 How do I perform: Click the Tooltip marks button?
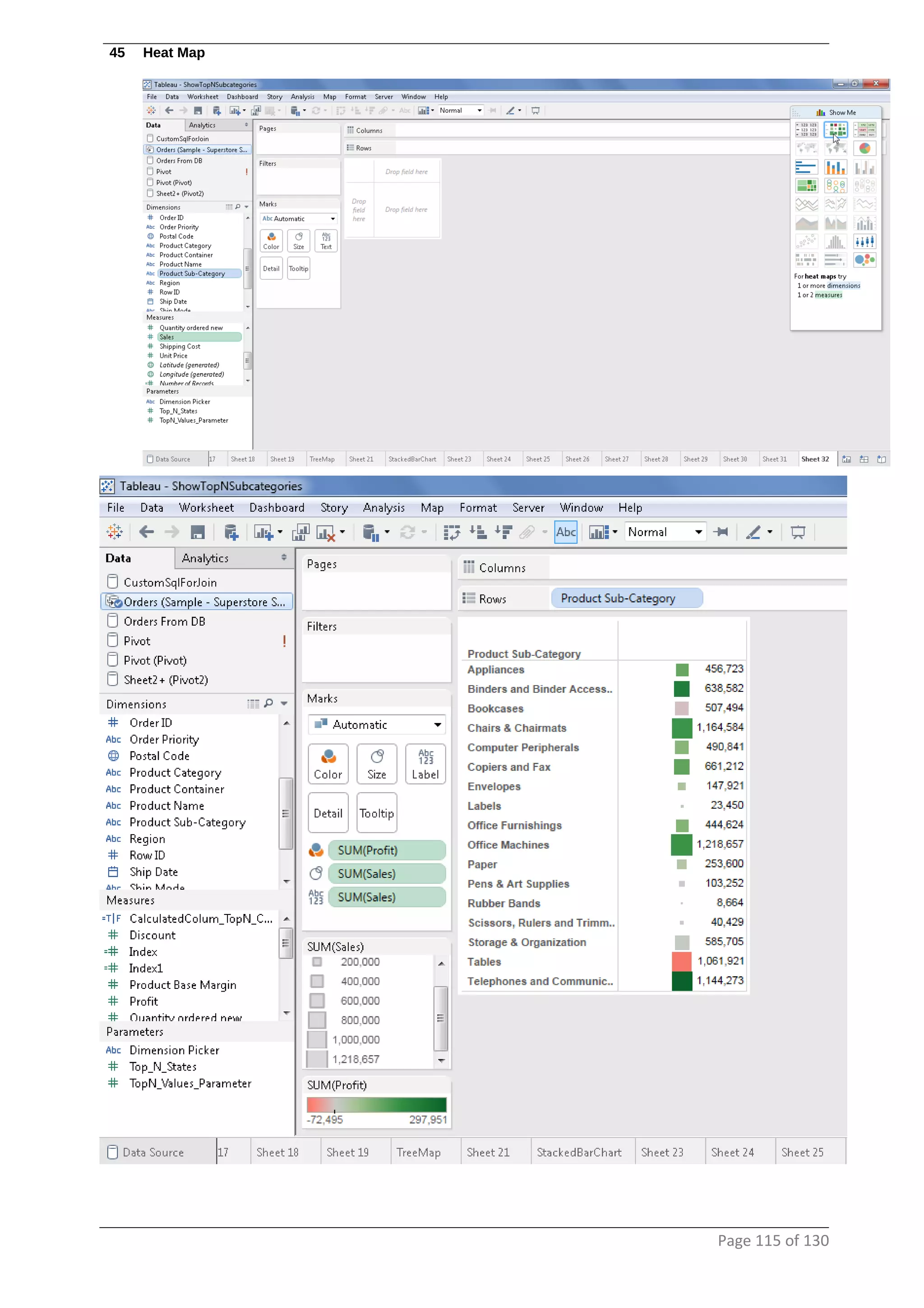coord(376,813)
